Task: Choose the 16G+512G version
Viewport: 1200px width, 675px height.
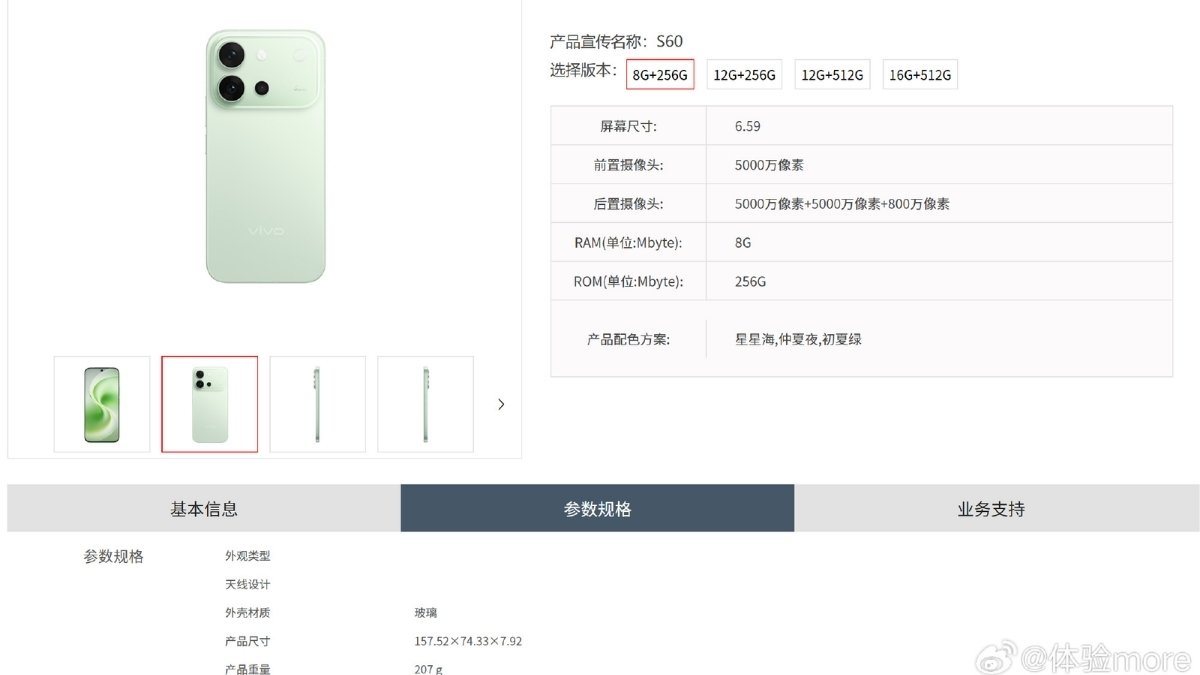Action: pos(920,75)
